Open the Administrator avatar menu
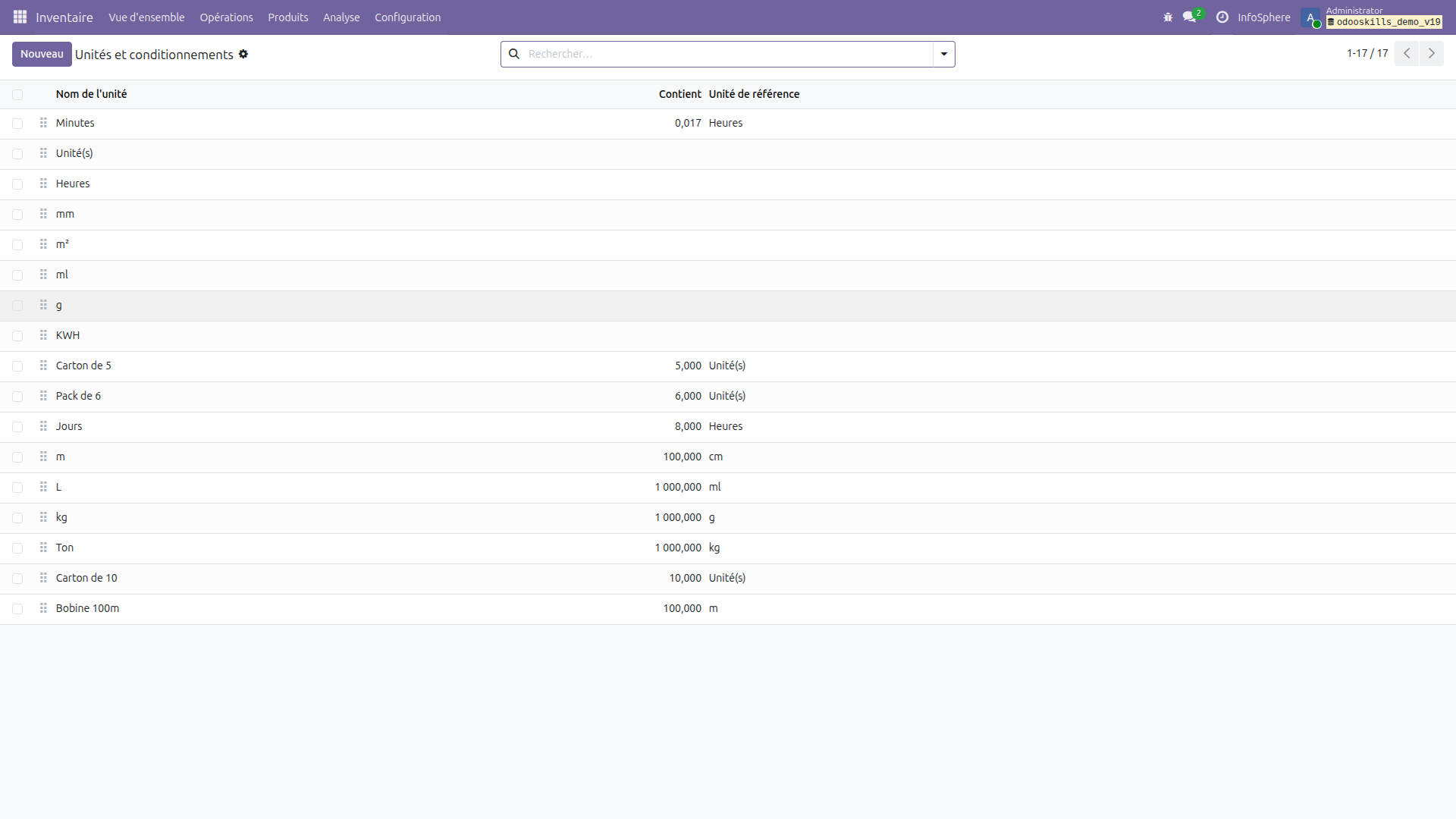 [x=1313, y=17]
